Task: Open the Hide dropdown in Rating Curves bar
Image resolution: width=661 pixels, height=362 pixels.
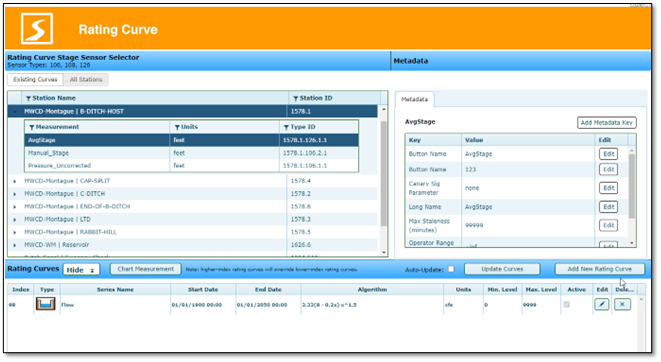Action: pyautogui.click(x=81, y=270)
